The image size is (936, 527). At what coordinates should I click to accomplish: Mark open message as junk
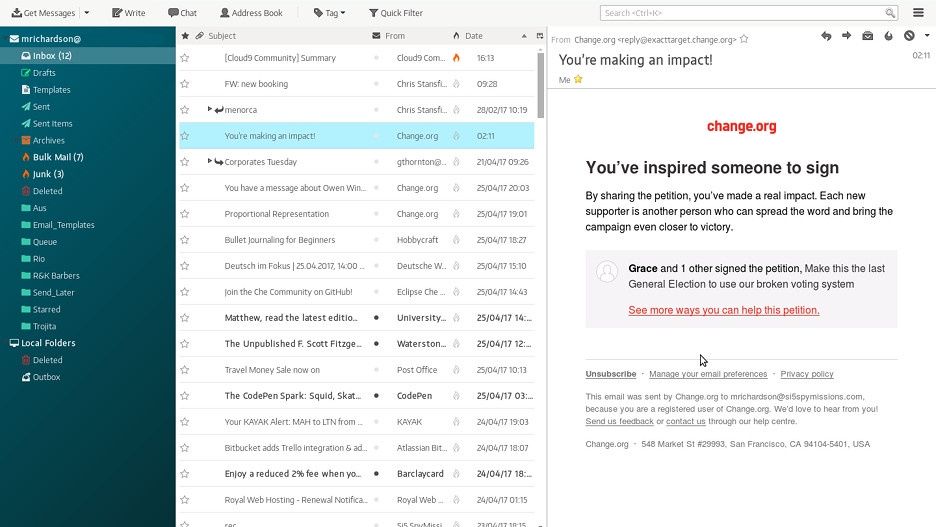[x=888, y=36]
